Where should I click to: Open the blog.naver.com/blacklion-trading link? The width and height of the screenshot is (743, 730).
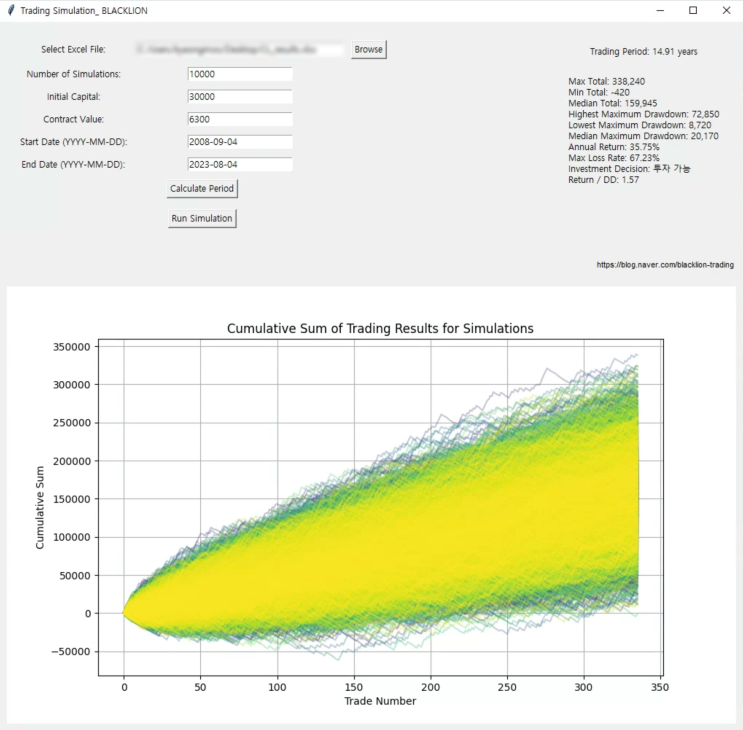click(665, 265)
